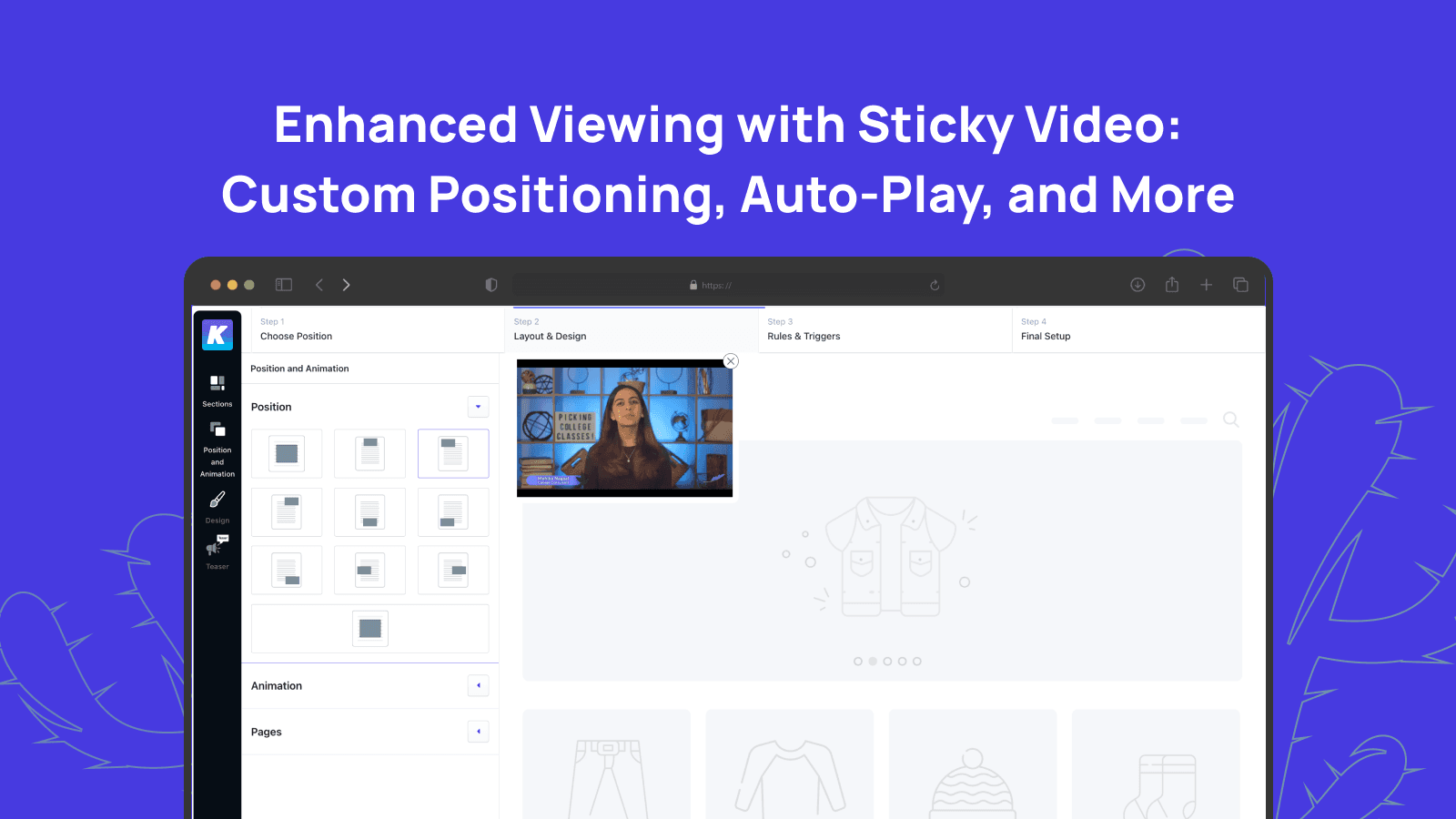
Task: Open the Teaser megaphone panel
Action: [217, 551]
